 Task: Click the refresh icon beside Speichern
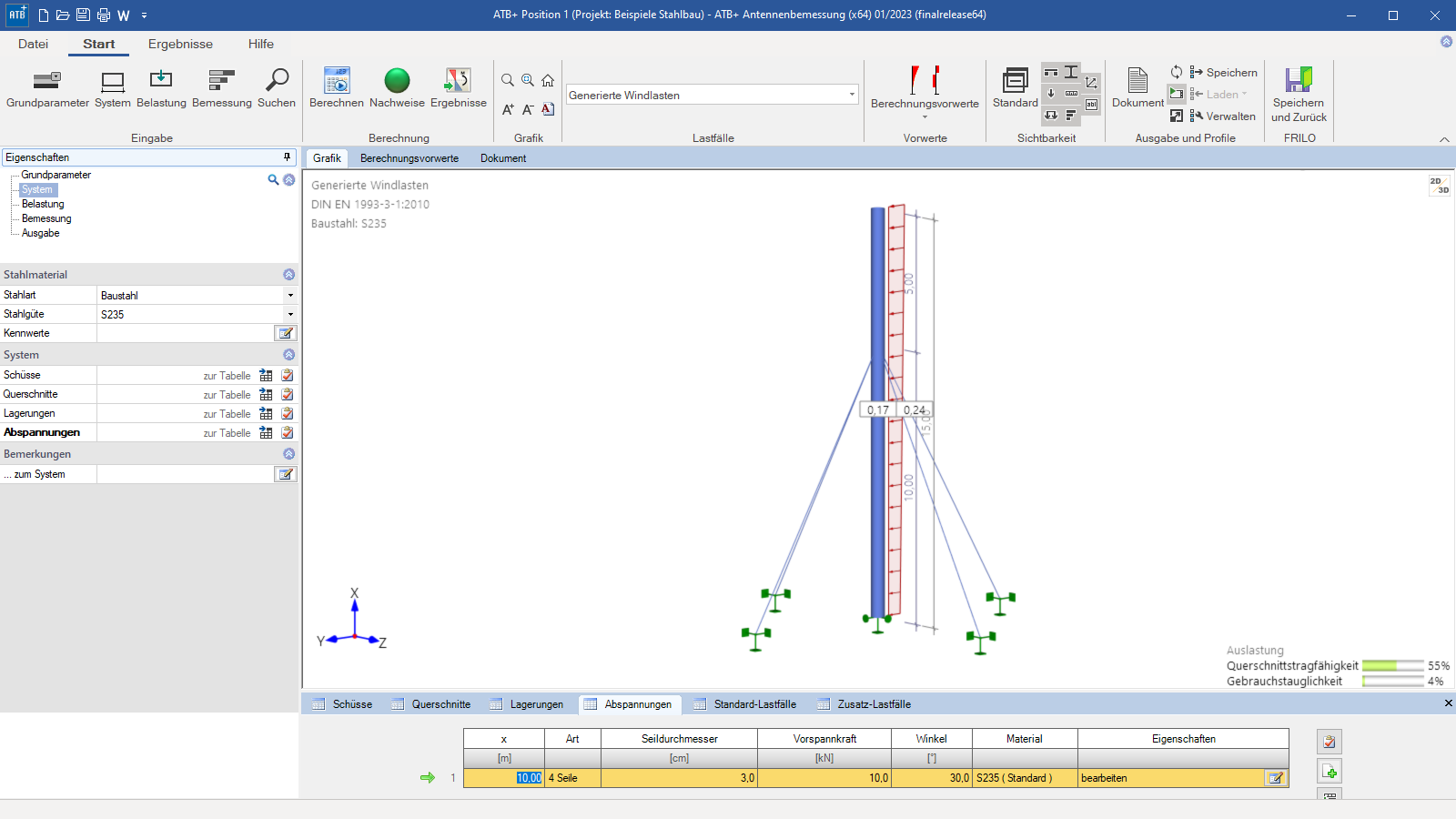[x=1177, y=72]
